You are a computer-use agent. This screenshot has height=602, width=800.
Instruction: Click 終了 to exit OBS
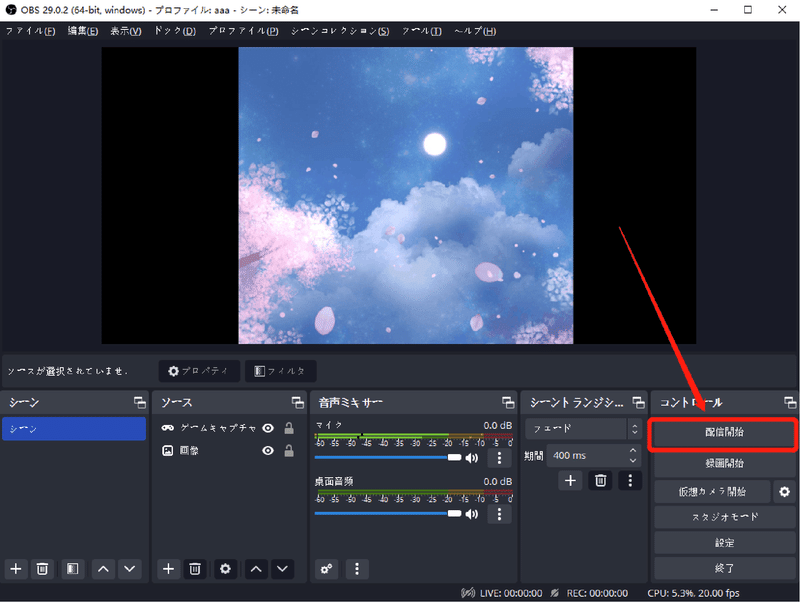724,568
